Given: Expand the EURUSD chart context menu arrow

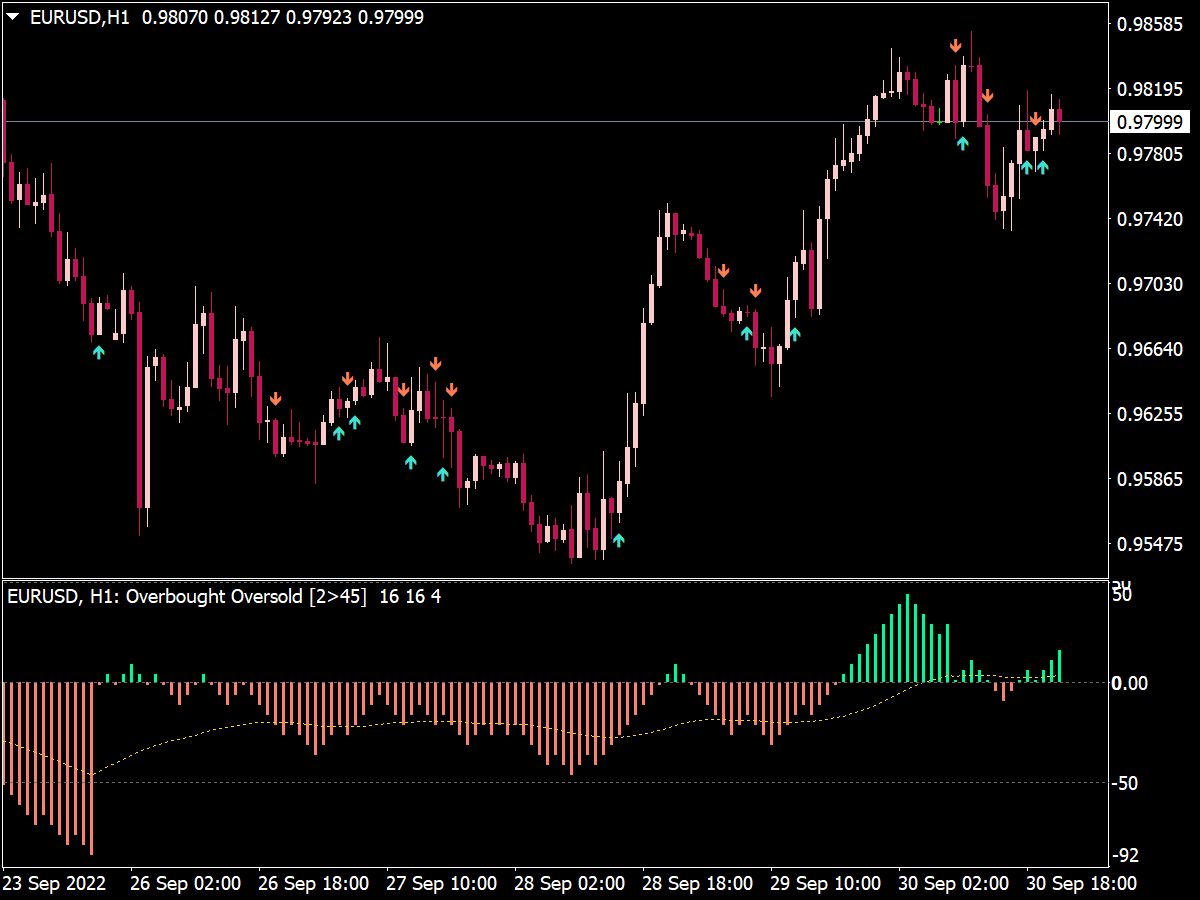Looking at the screenshot, I should tap(12, 15).
